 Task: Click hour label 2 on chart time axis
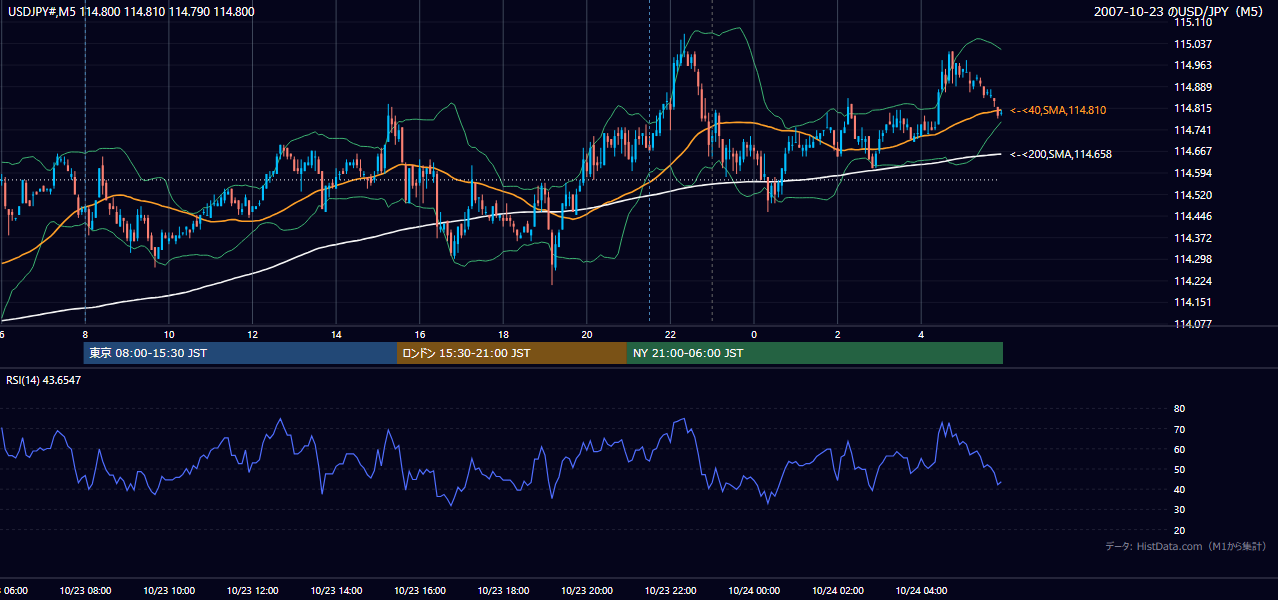tap(838, 334)
